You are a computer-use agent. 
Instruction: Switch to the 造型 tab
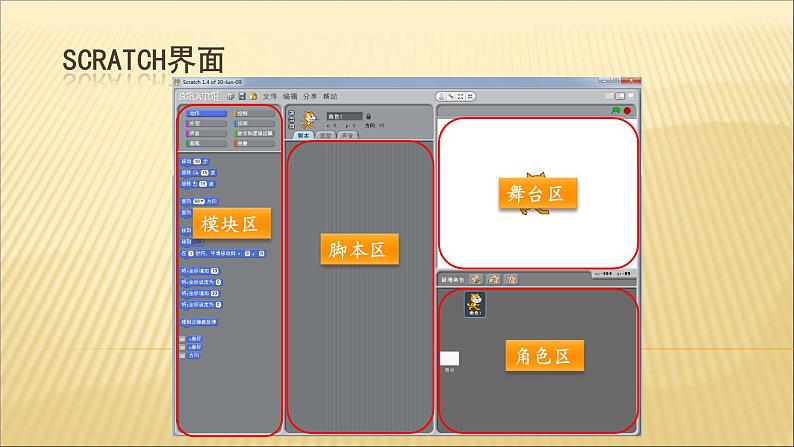coord(325,136)
